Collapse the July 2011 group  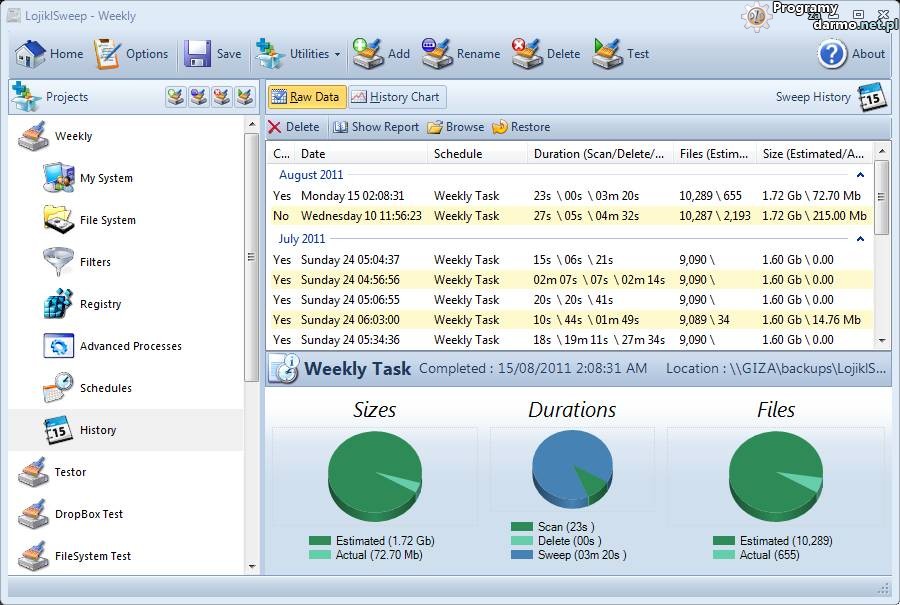(860, 239)
